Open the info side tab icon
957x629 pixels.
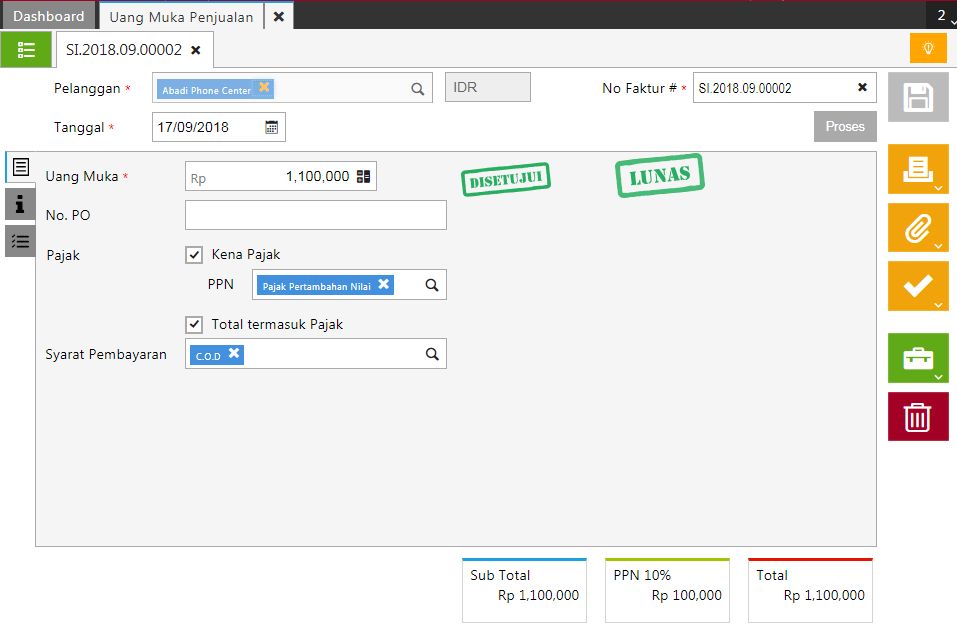[x=20, y=204]
